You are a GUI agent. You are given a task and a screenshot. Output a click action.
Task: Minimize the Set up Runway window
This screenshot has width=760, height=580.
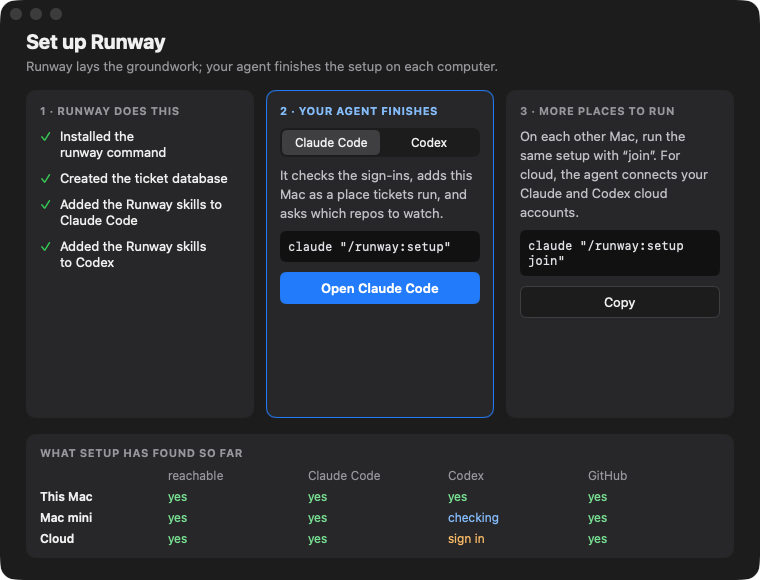[x=36, y=14]
